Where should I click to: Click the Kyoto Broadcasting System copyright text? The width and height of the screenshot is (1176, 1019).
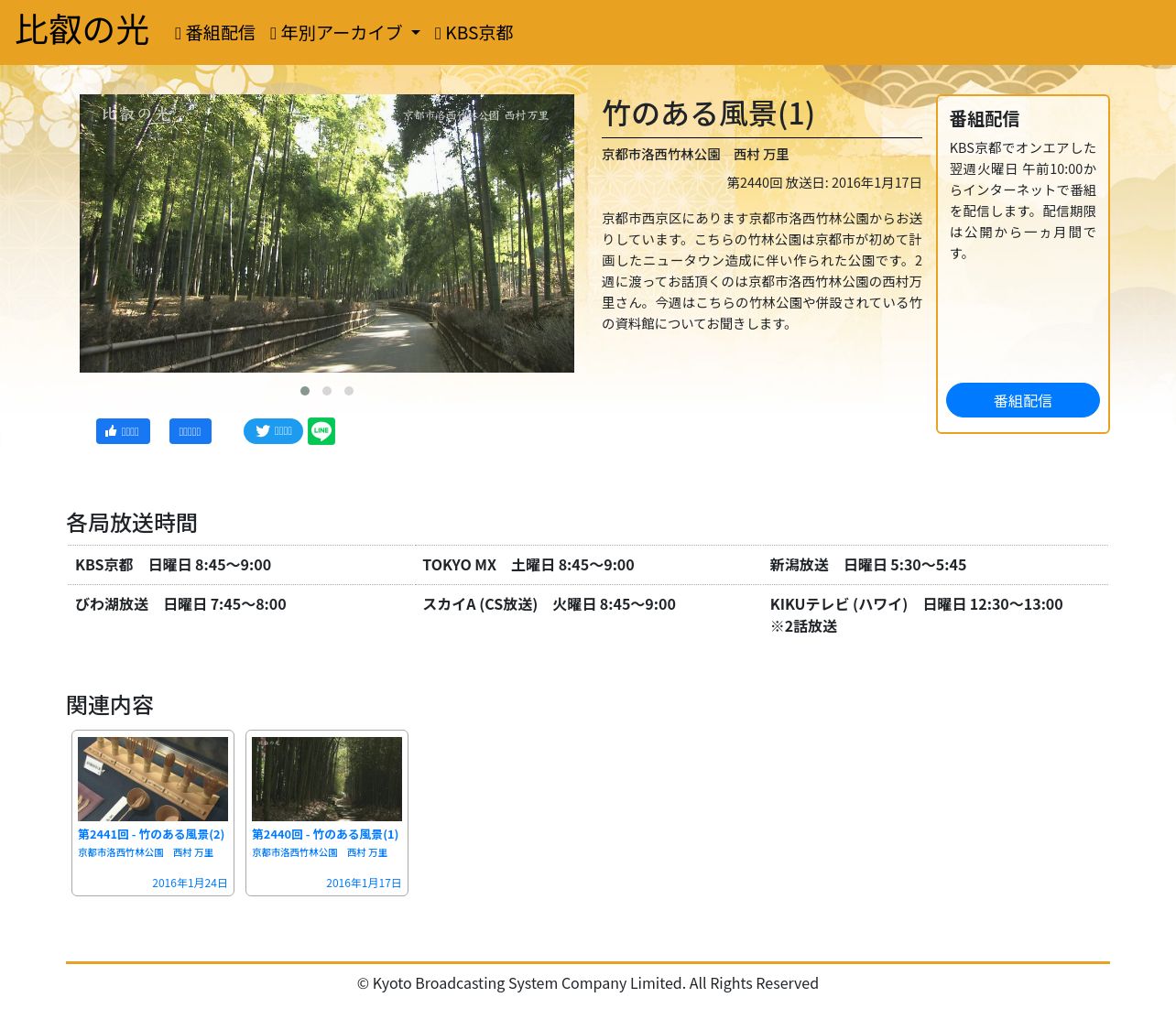coord(588,983)
